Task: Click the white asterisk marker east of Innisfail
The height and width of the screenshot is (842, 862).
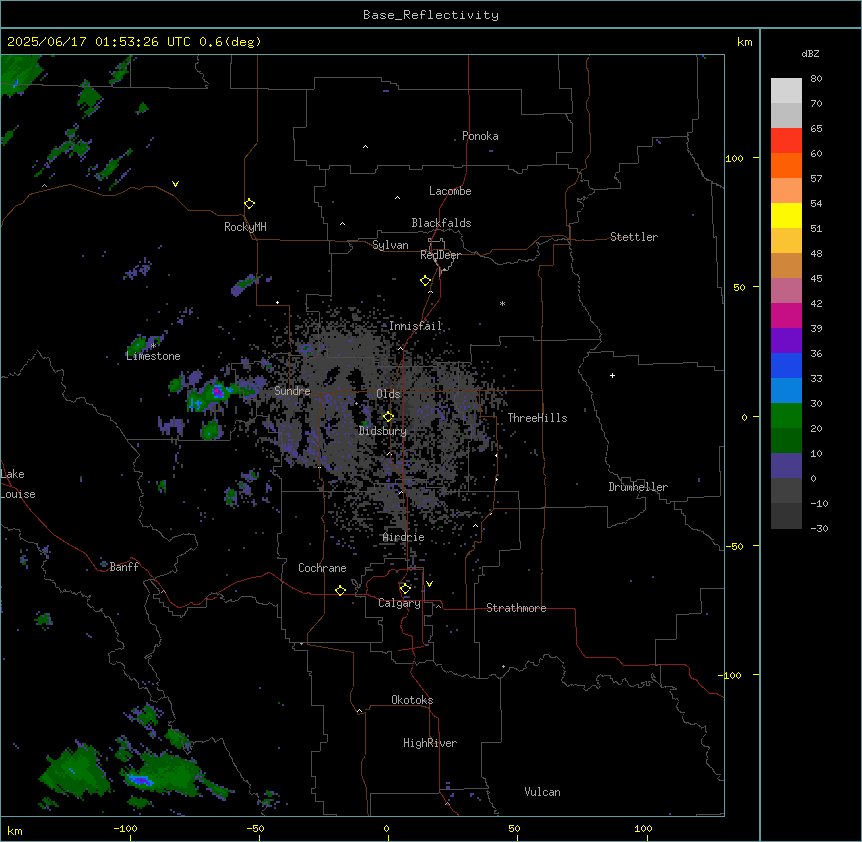Action: [x=502, y=303]
